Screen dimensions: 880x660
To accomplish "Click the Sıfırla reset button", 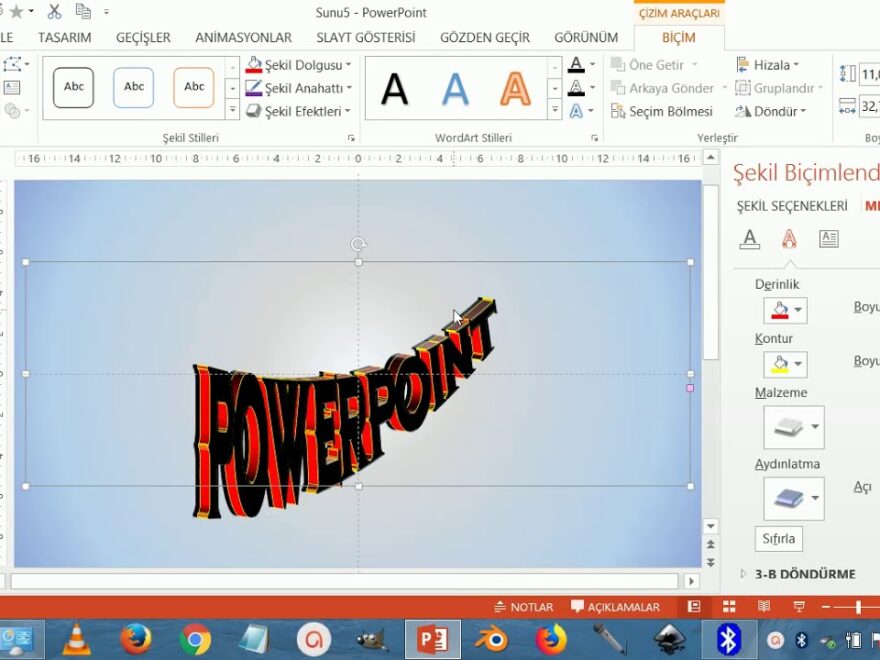I will pyautogui.click(x=778, y=539).
